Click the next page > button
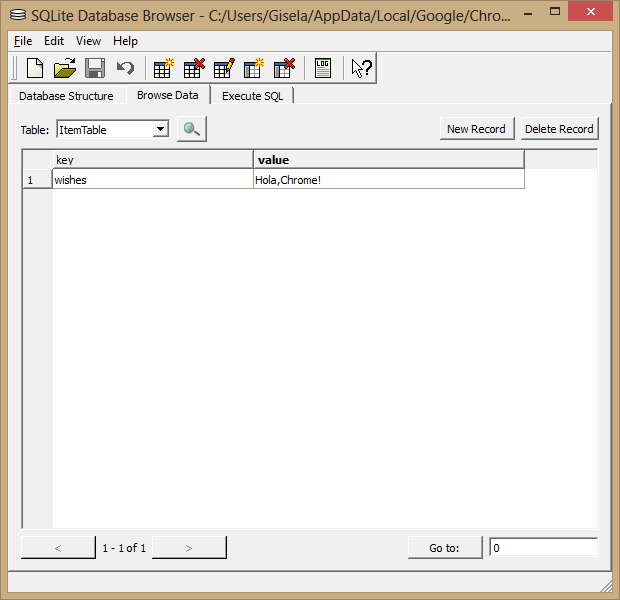Screen dimensions: 620x600 point(189,548)
